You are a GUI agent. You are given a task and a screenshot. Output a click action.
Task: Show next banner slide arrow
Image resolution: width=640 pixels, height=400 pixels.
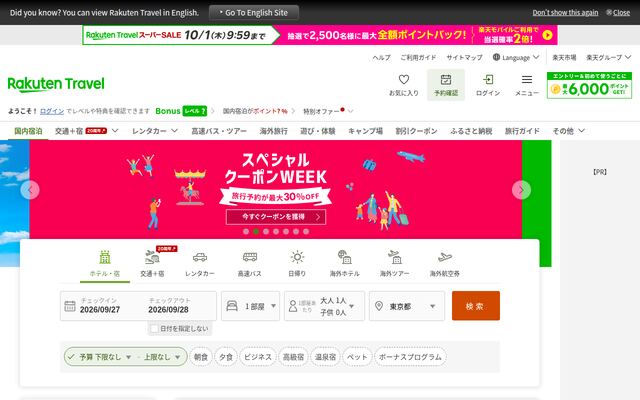click(x=521, y=190)
